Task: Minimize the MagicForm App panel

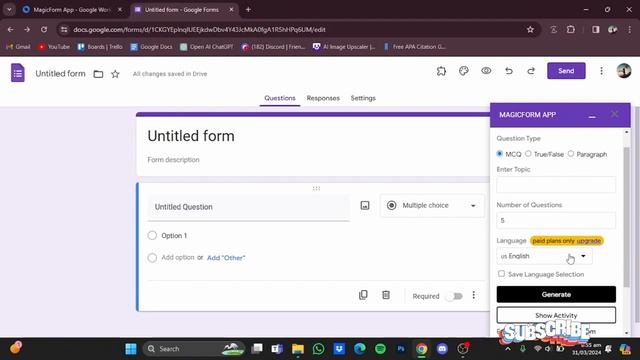Action: pyautogui.click(x=592, y=116)
